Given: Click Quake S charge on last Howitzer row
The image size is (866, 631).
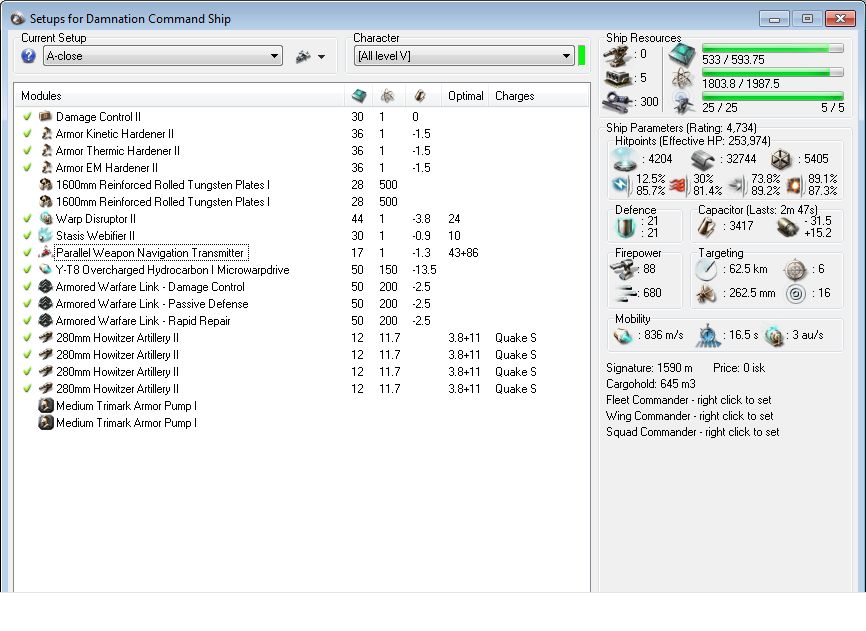Looking at the screenshot, I should click(x=515, y=389).
